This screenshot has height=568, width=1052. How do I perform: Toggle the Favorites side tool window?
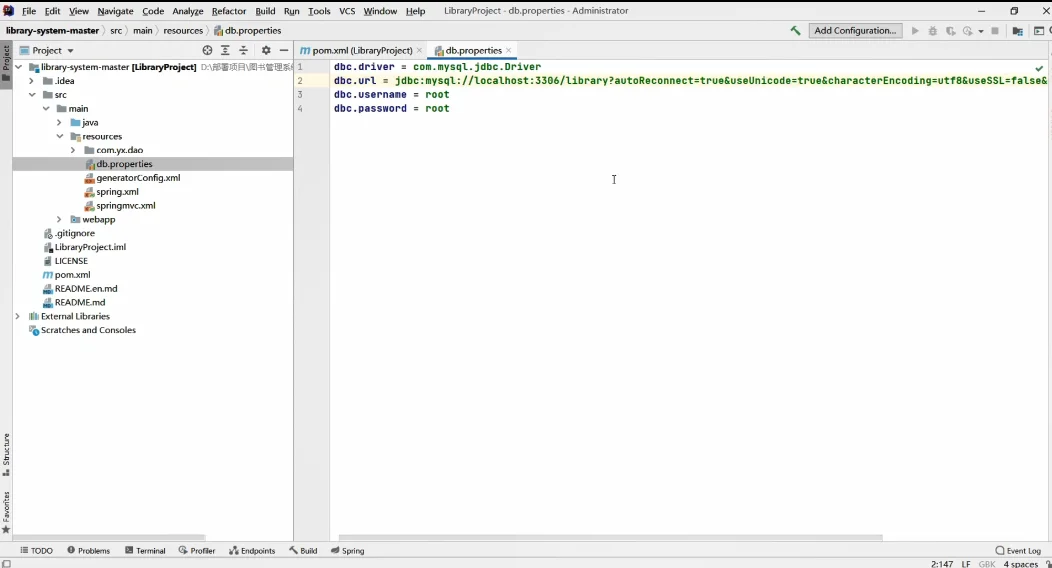pyautogui.click(x=6, y=512)
